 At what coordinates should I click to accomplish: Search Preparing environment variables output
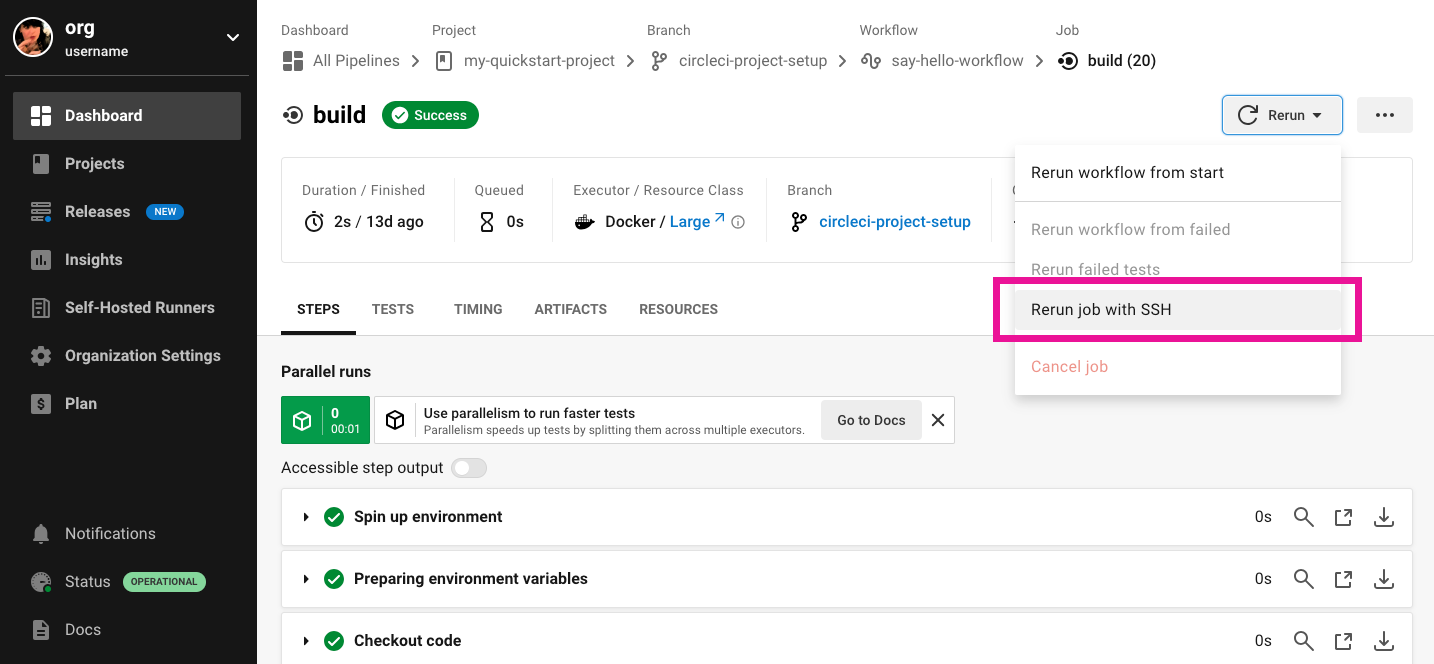coord(1304,579)
